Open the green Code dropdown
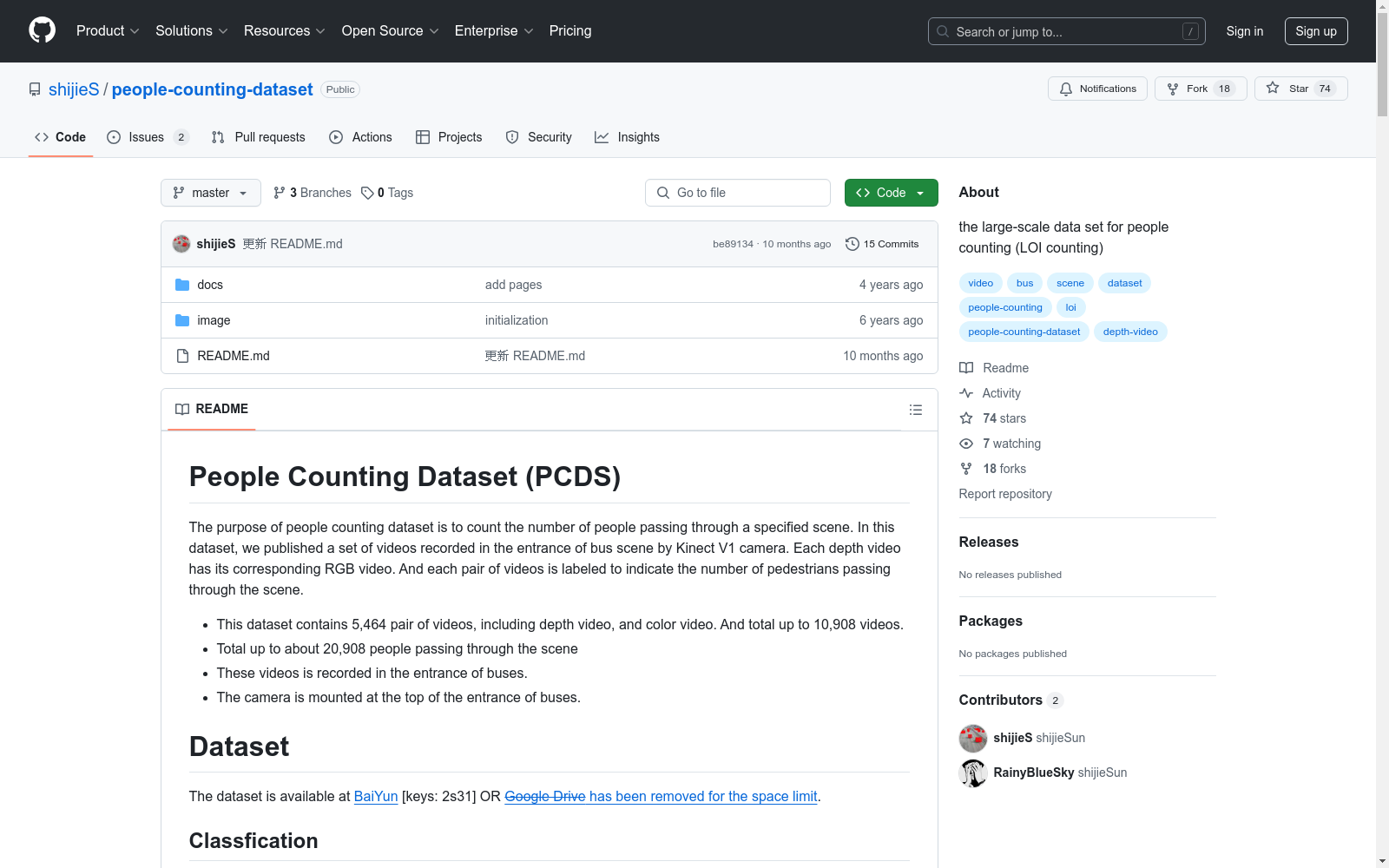The height and width of the screenshot is (868, 1389). point(891,193)
